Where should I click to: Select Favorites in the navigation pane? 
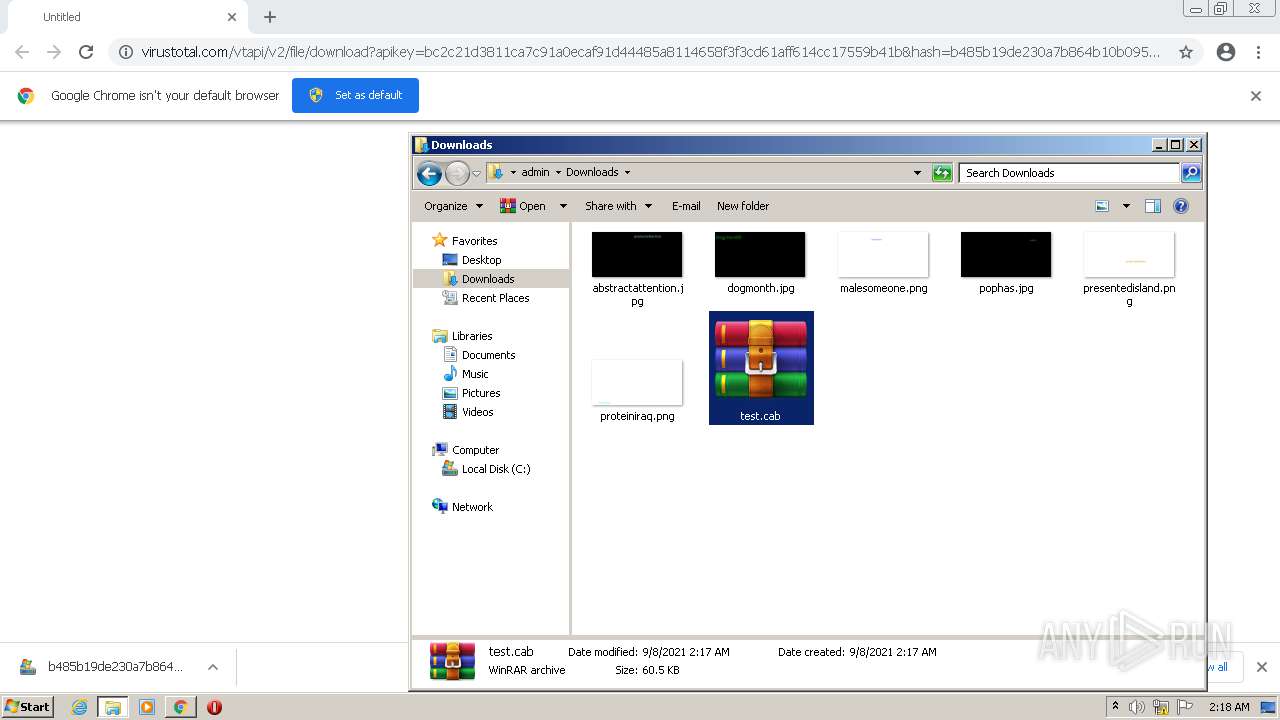(x=474, y=241)
